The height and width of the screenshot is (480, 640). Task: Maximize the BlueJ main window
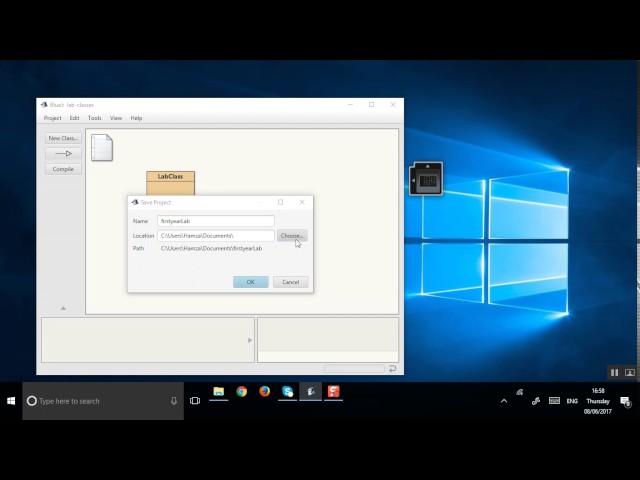pyautogui.click(x=371, y=105)
